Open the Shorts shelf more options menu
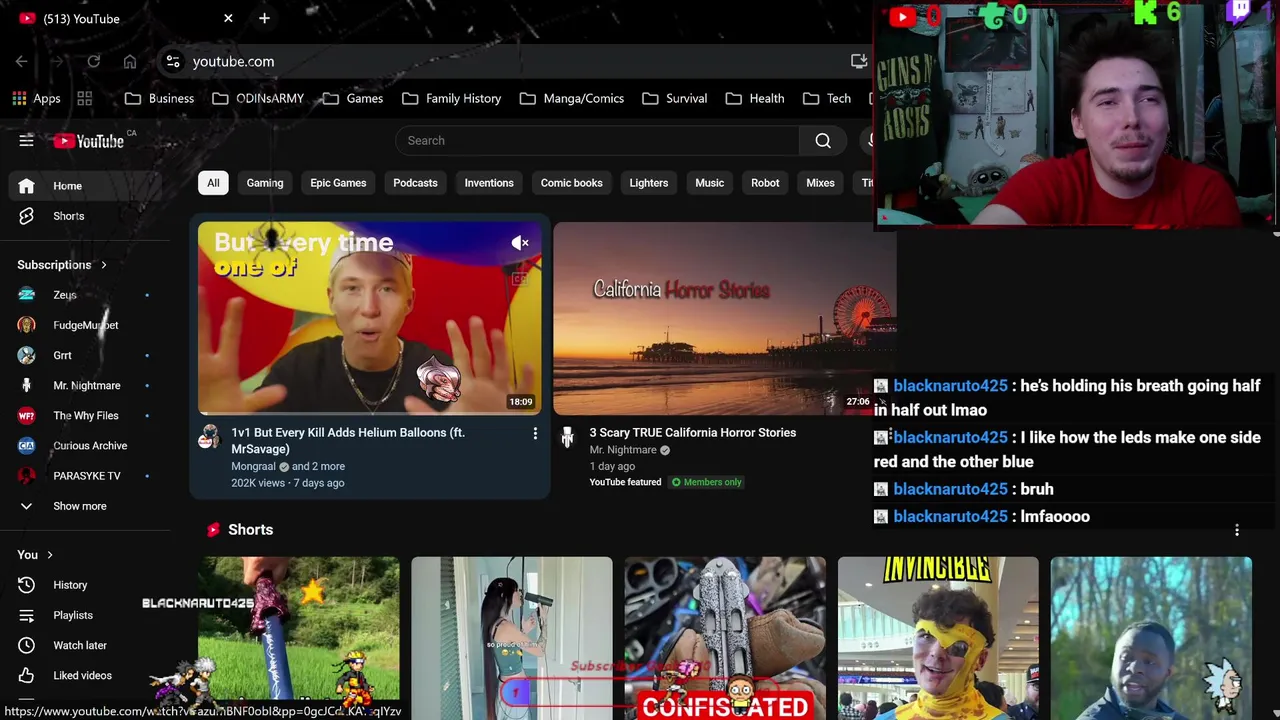 click(x=1237, y=530)
